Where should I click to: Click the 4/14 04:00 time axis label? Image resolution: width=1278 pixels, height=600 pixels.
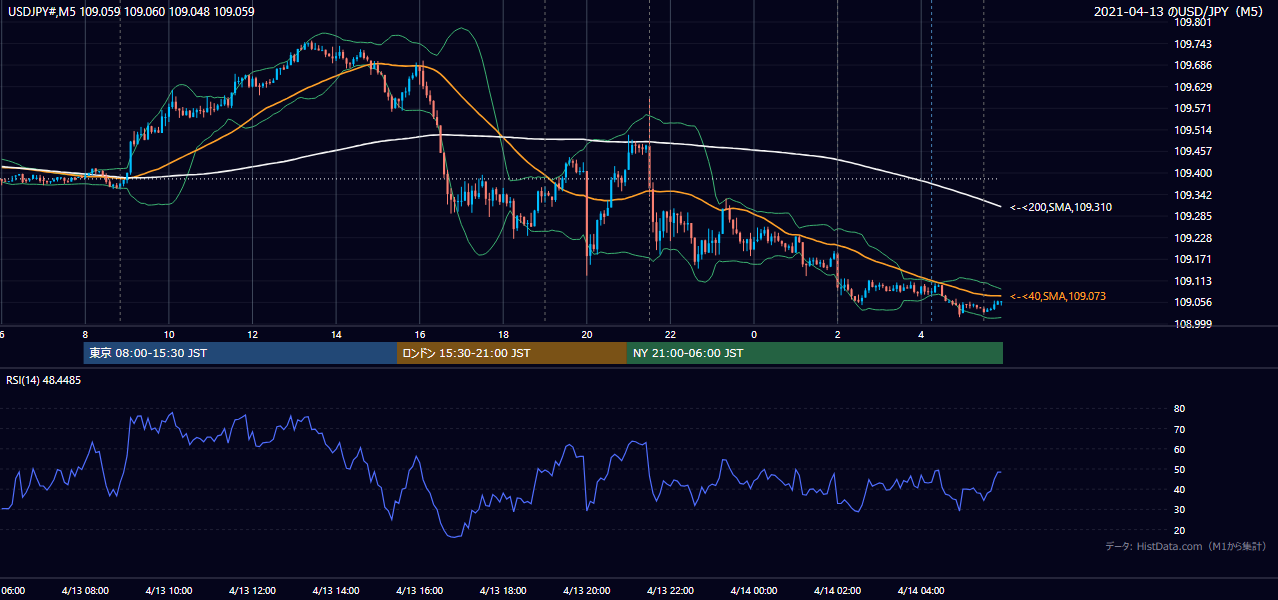click(x=921, y=590)
